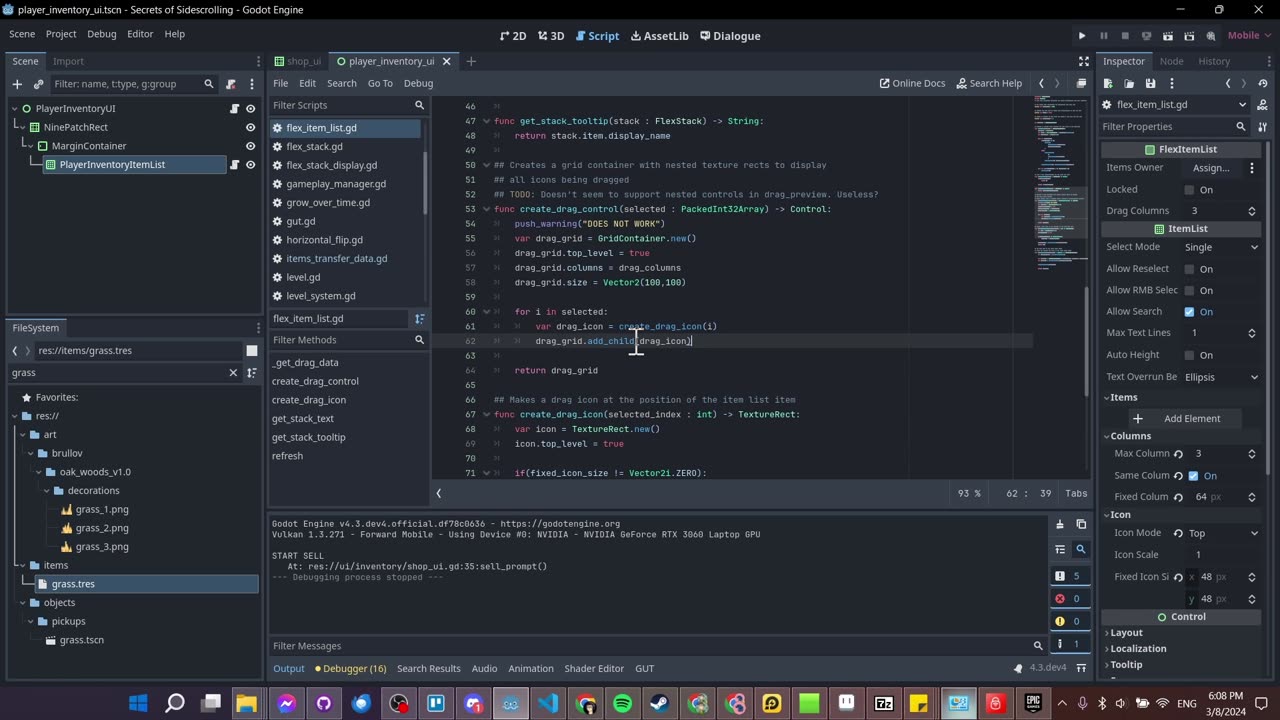1280x720 pixels.
Task: Open the Mobile renderer dropdown
Action: 1249,36
